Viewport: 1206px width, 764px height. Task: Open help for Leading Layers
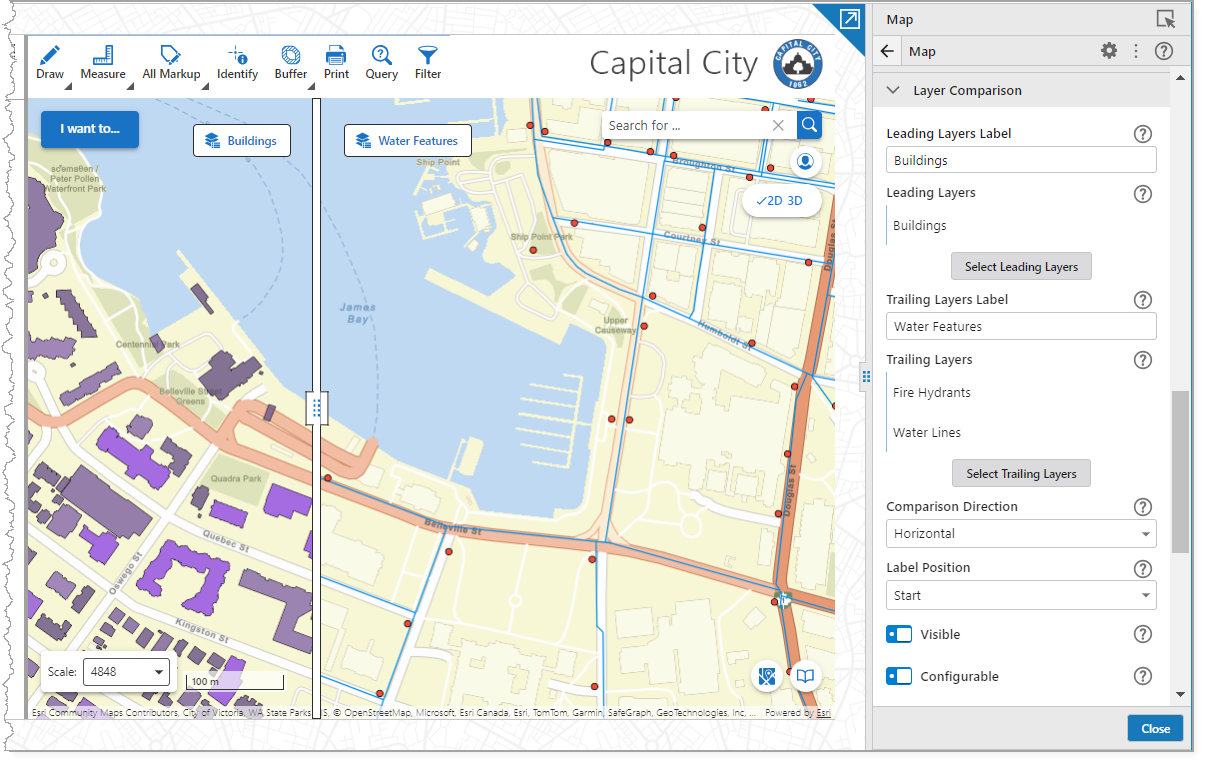1143,194
